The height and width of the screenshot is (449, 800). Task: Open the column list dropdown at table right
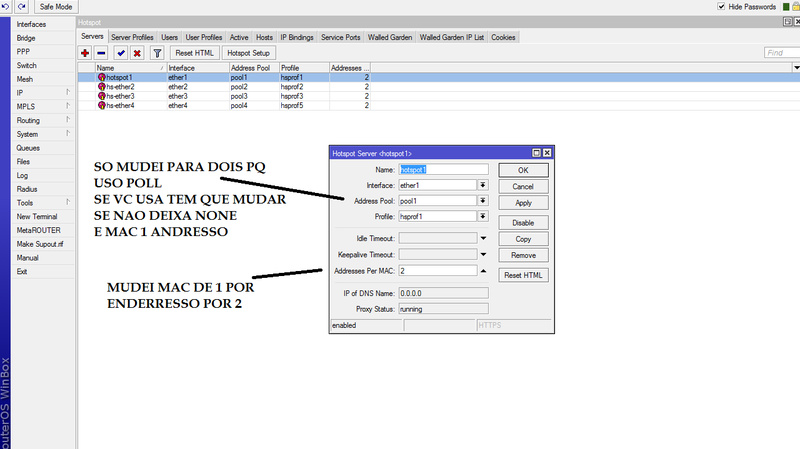point(796,68)
